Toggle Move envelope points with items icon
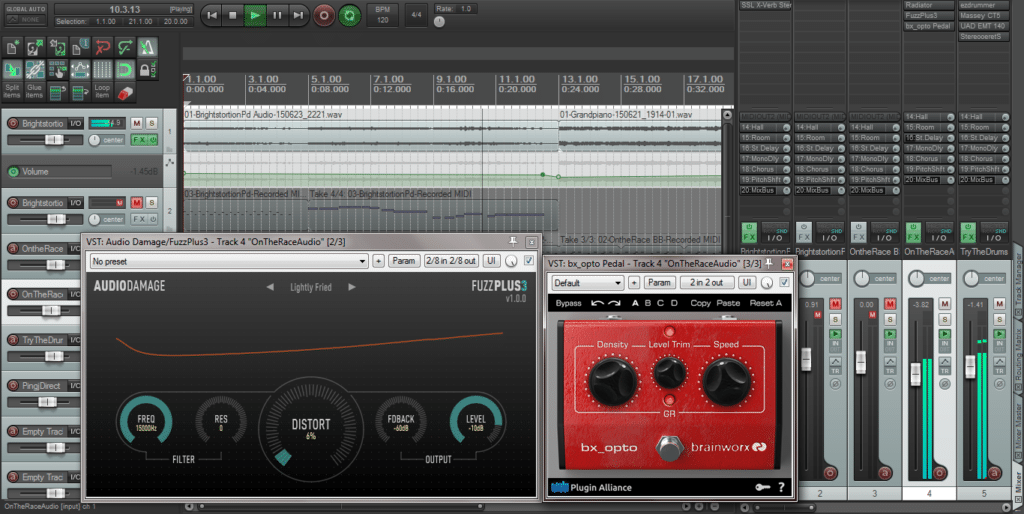Screen dimensions: 1024x514 click(80, 69)
